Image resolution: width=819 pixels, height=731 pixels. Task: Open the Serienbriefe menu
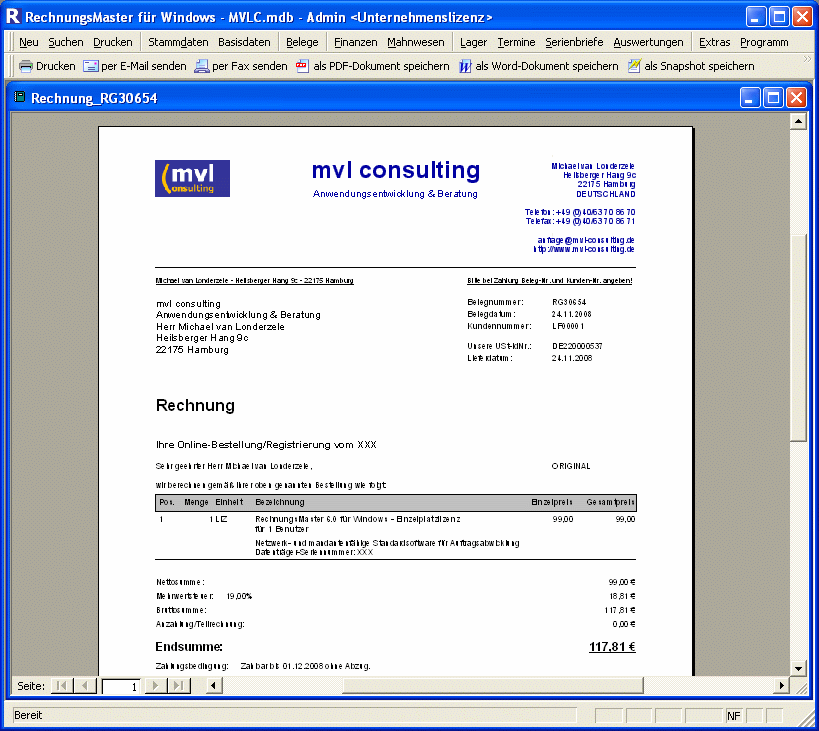(x=574, y=42)
